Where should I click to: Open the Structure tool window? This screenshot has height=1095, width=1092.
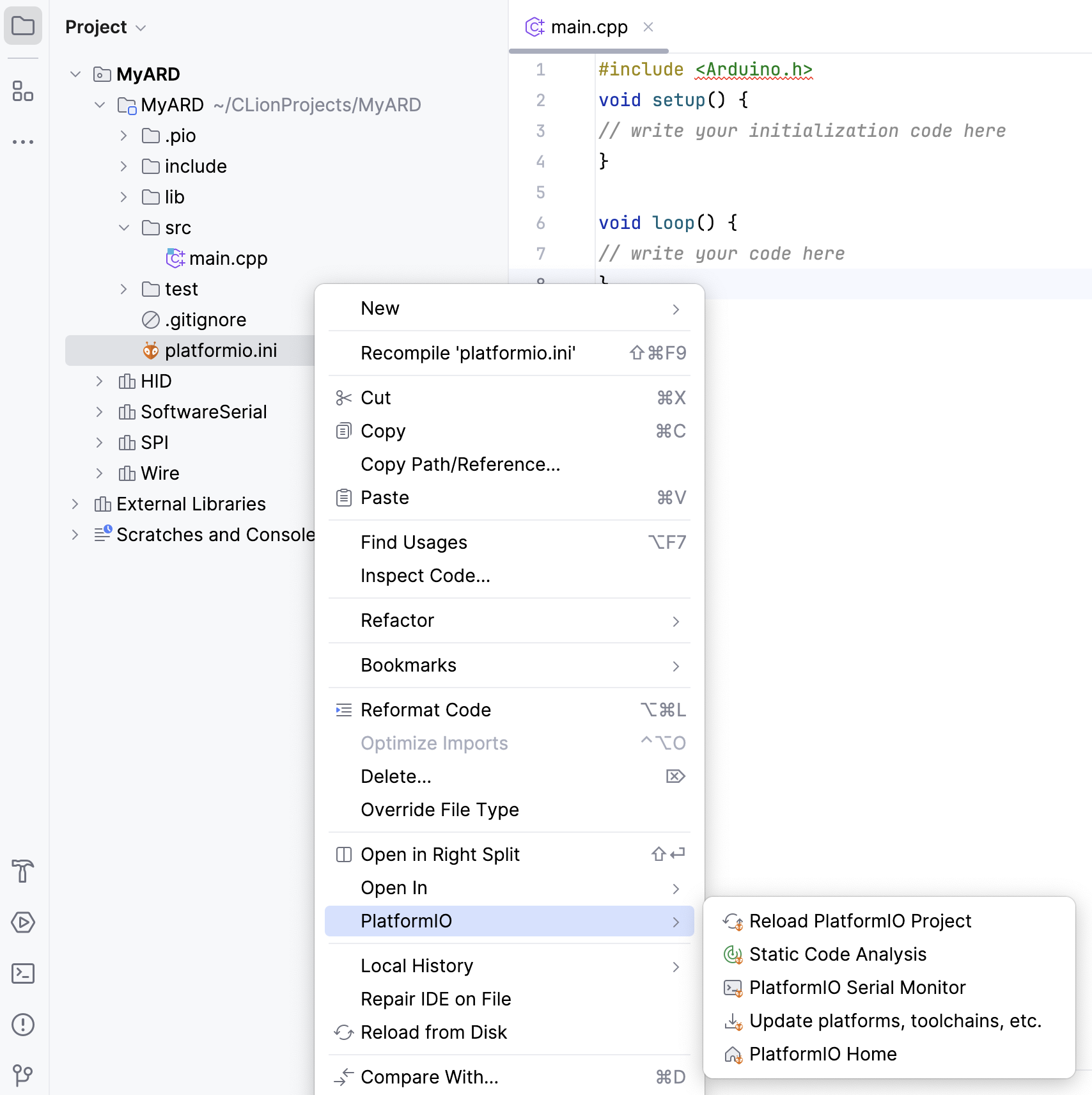(23, 92)
